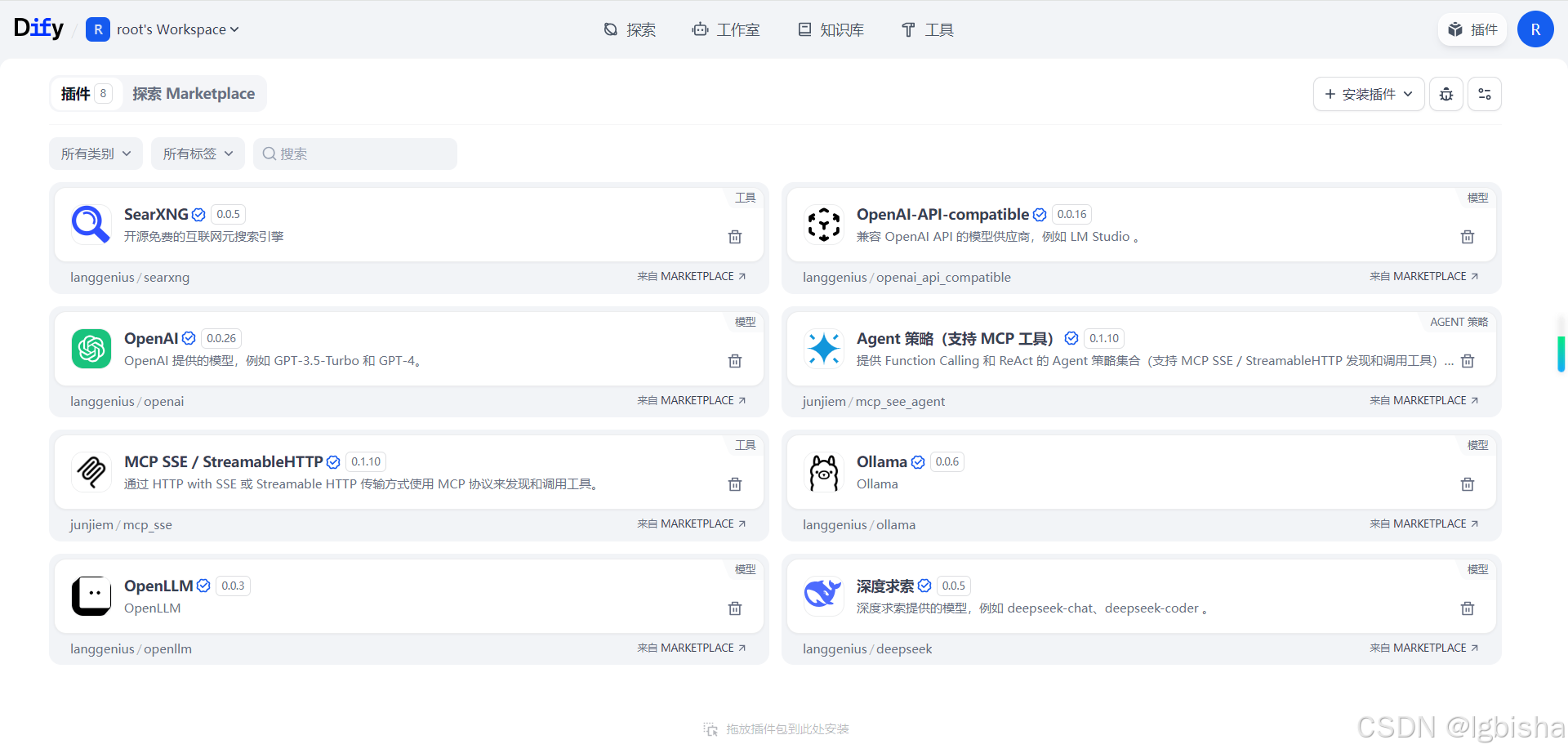The image size is (1568, 753).
Task: Click the OpenLLM plugin icon
Action: (91, 596)
